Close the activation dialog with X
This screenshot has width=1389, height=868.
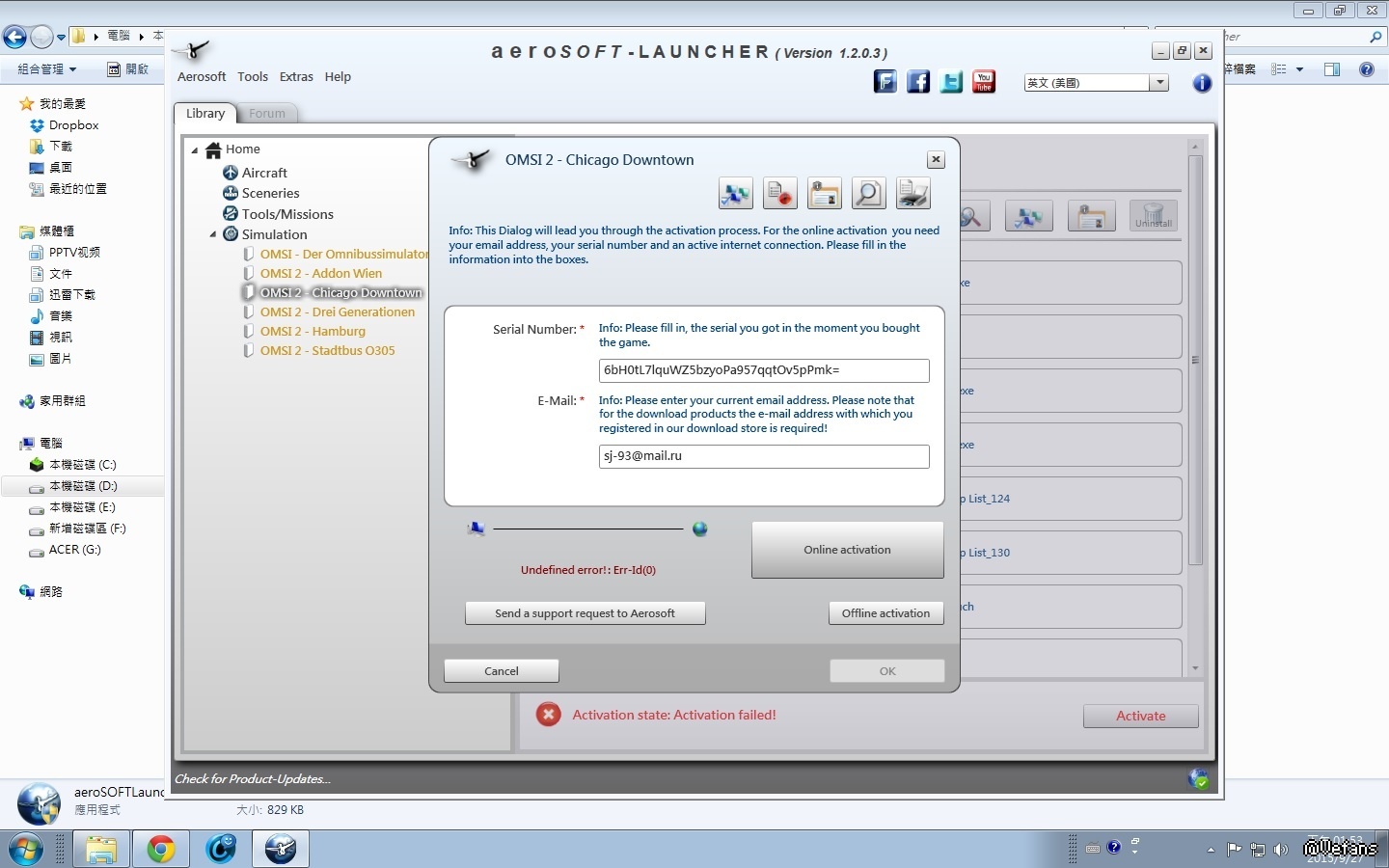(936, 160)
